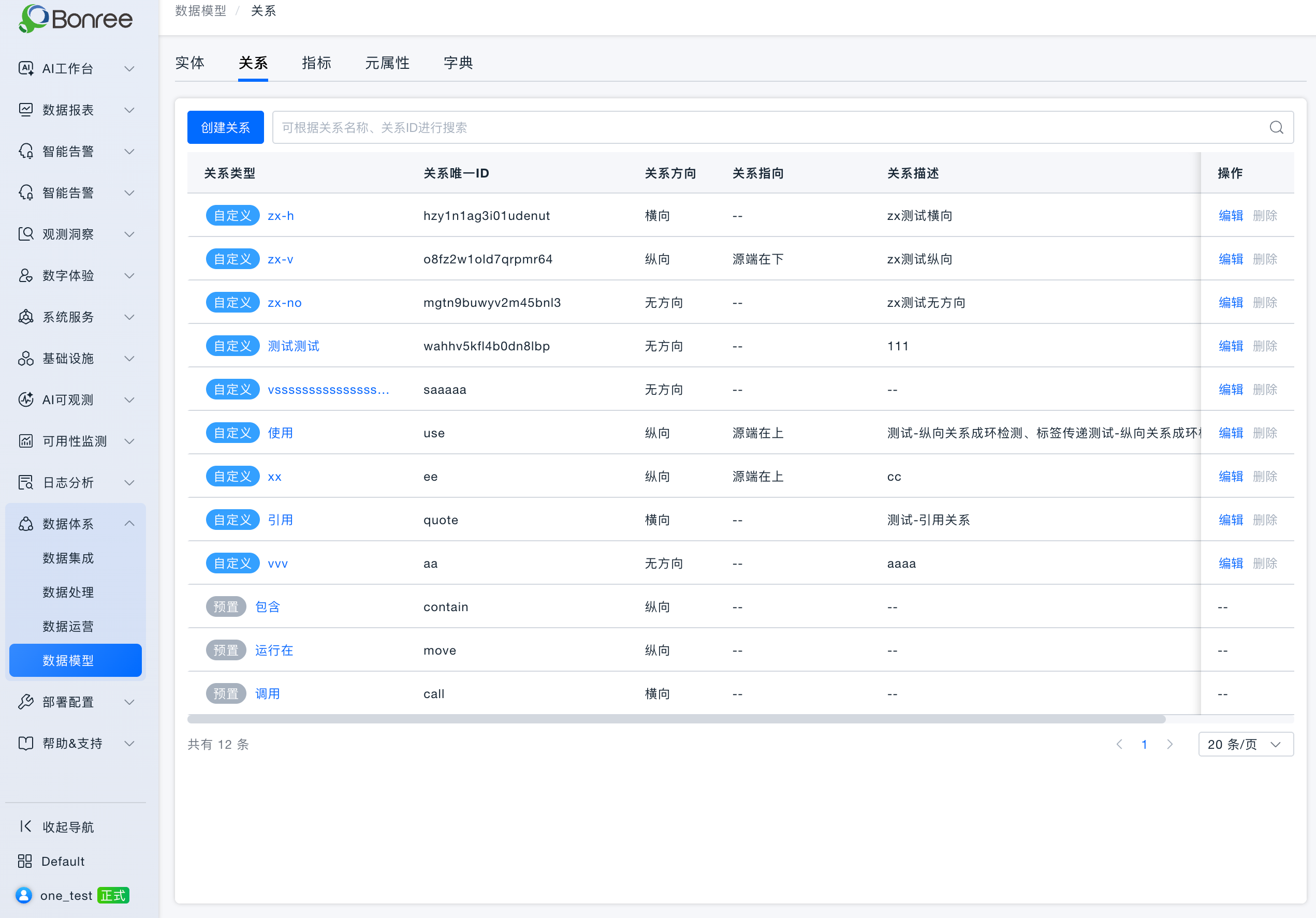The height and width of the screenshot is (918, 1316).
Task: Open 数据模型 in the sidebar
Action: click(x=76, y=661)
